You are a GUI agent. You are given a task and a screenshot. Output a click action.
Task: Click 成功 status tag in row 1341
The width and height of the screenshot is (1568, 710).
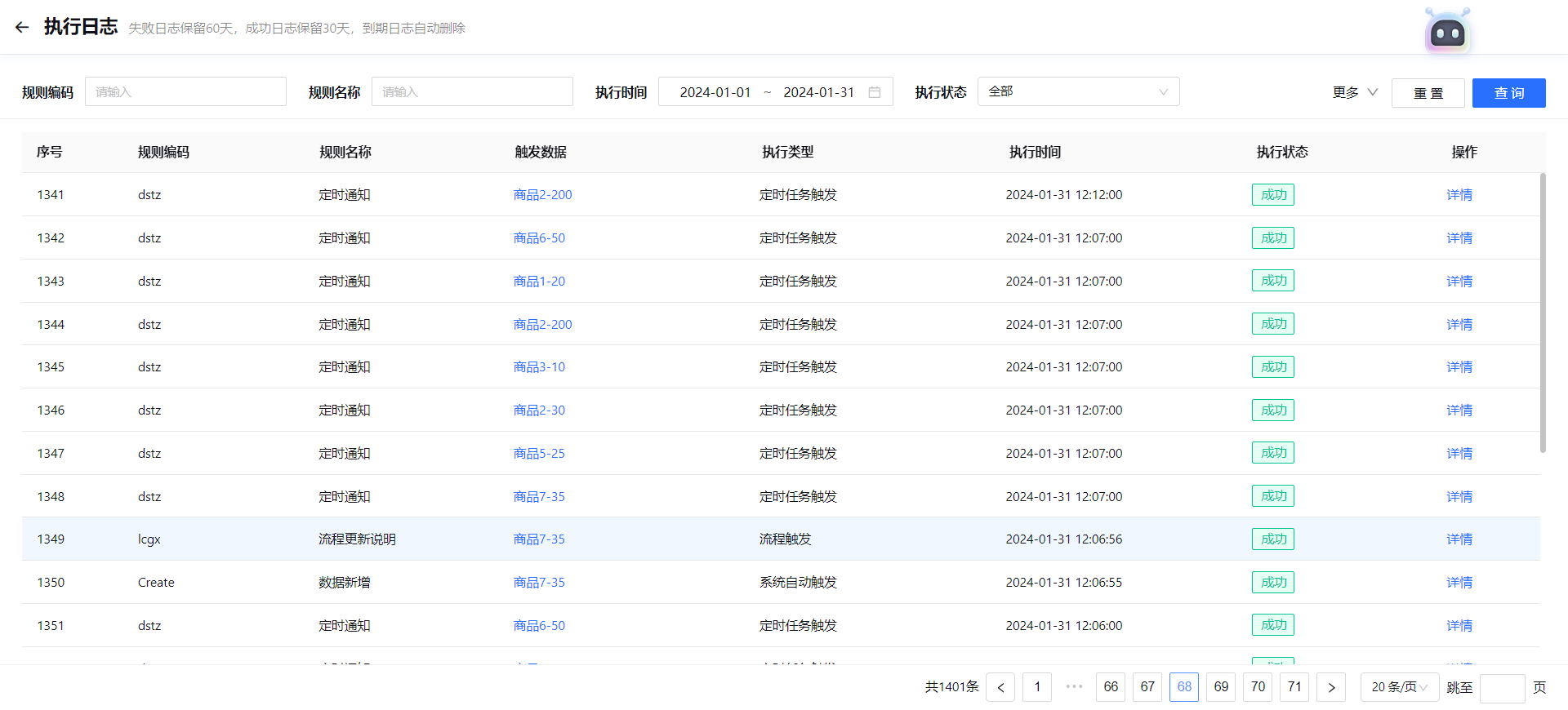click(1273, 194)
